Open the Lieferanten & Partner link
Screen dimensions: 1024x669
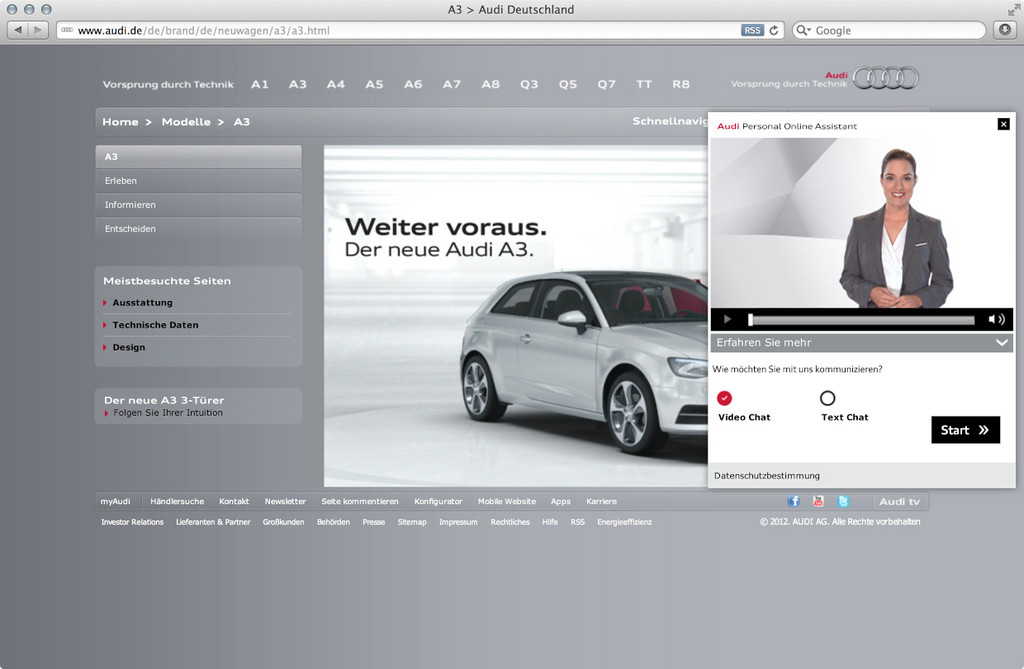(213, 522)
